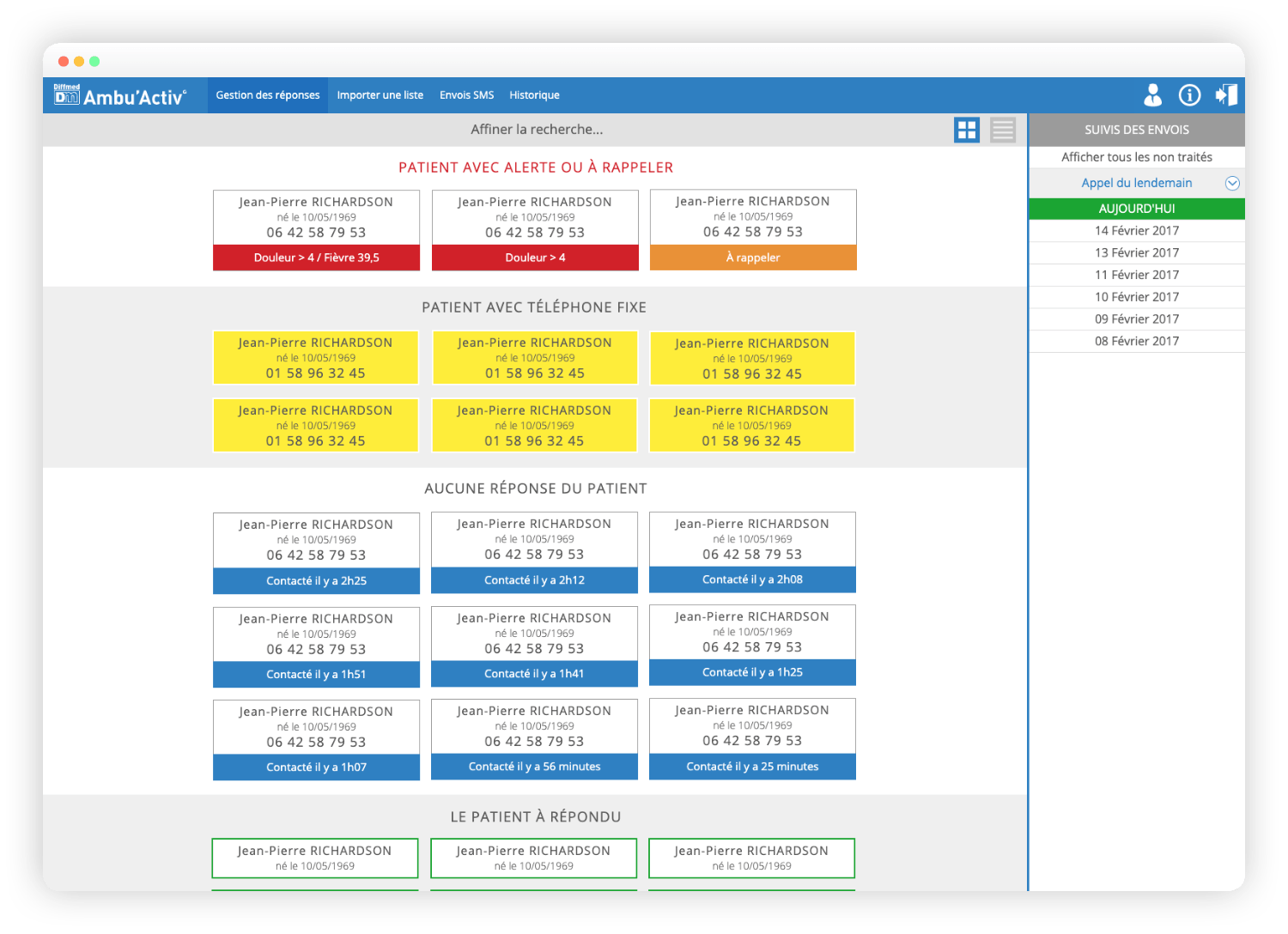Click AUCUNE RÉPONSE DU PATIENT heading
This screenshot has width=1288, height=934.
pyautogui.click(x=536, y=488)
